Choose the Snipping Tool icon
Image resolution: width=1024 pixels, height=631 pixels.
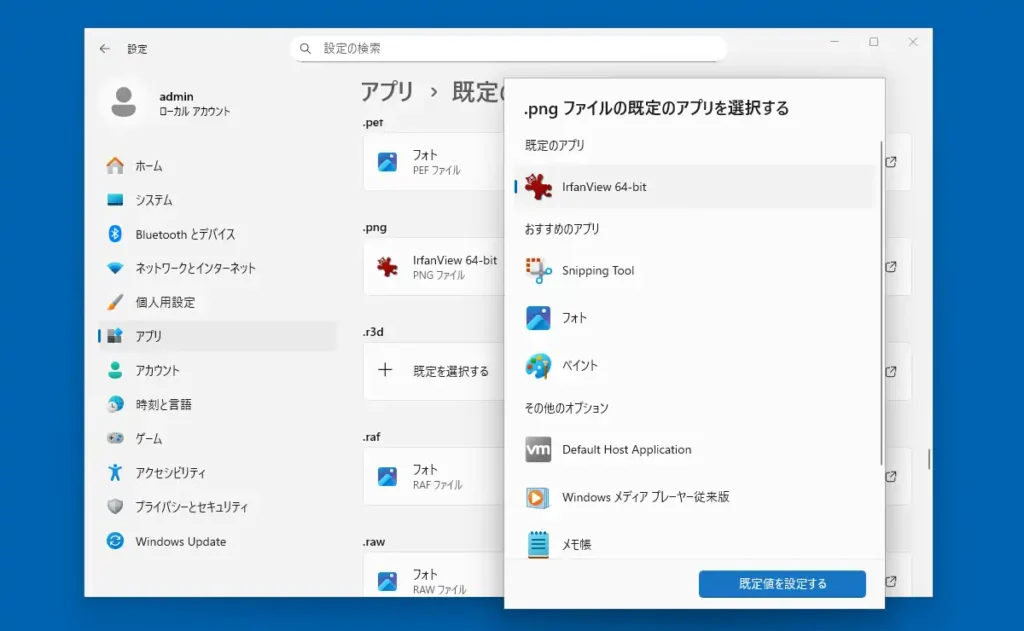538,270
